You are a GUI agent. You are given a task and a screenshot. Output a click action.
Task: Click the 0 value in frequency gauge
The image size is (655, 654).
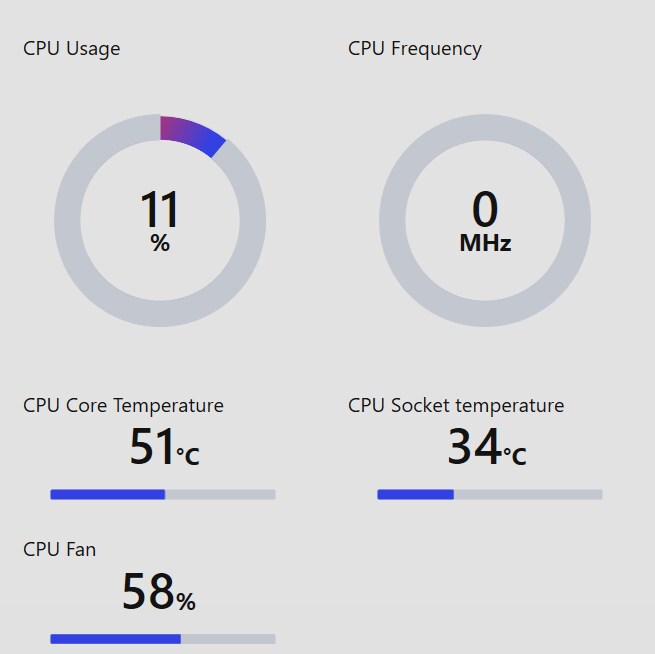pyautogui.click(x=485, y=210)
